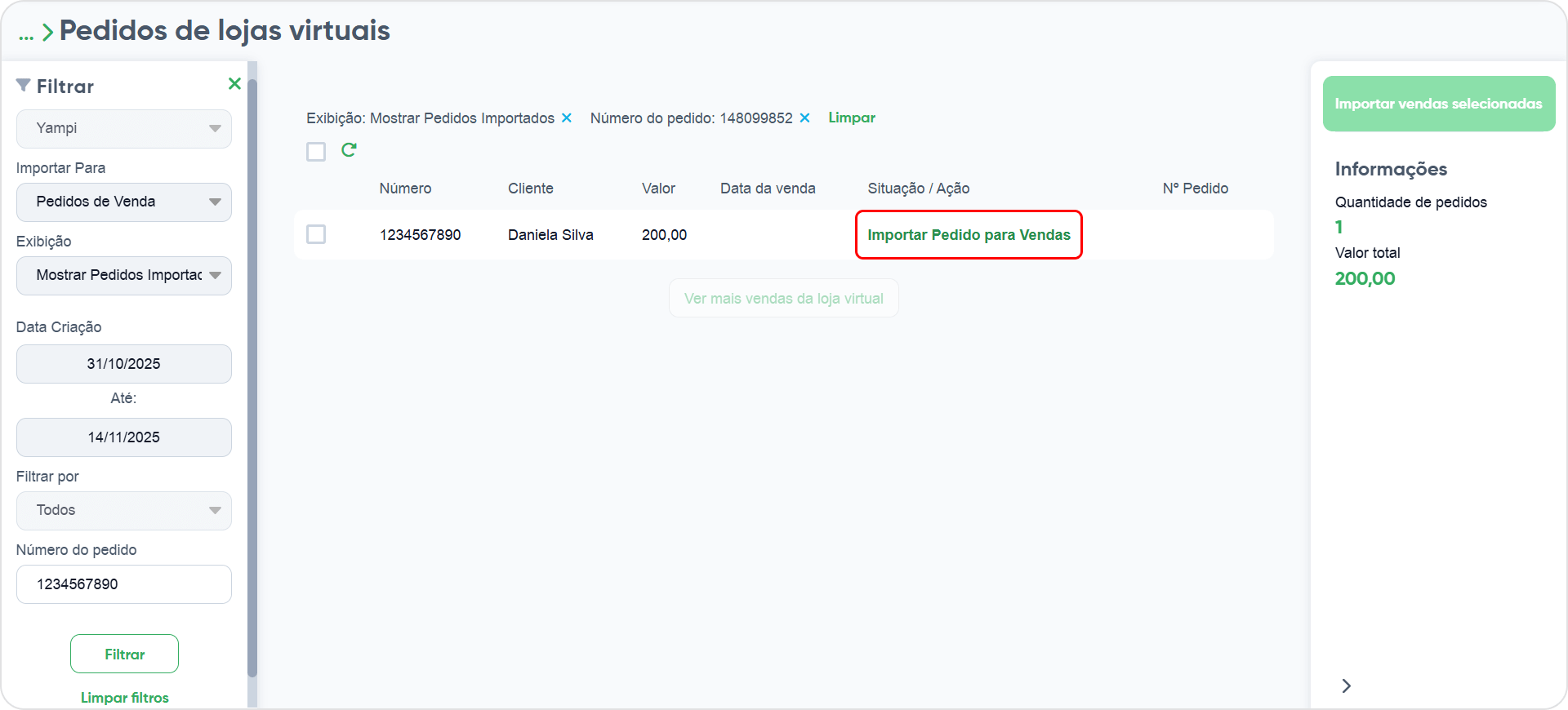Click the filter panel vertical scrollbar

pyautogui.click(x=252, y=377)
